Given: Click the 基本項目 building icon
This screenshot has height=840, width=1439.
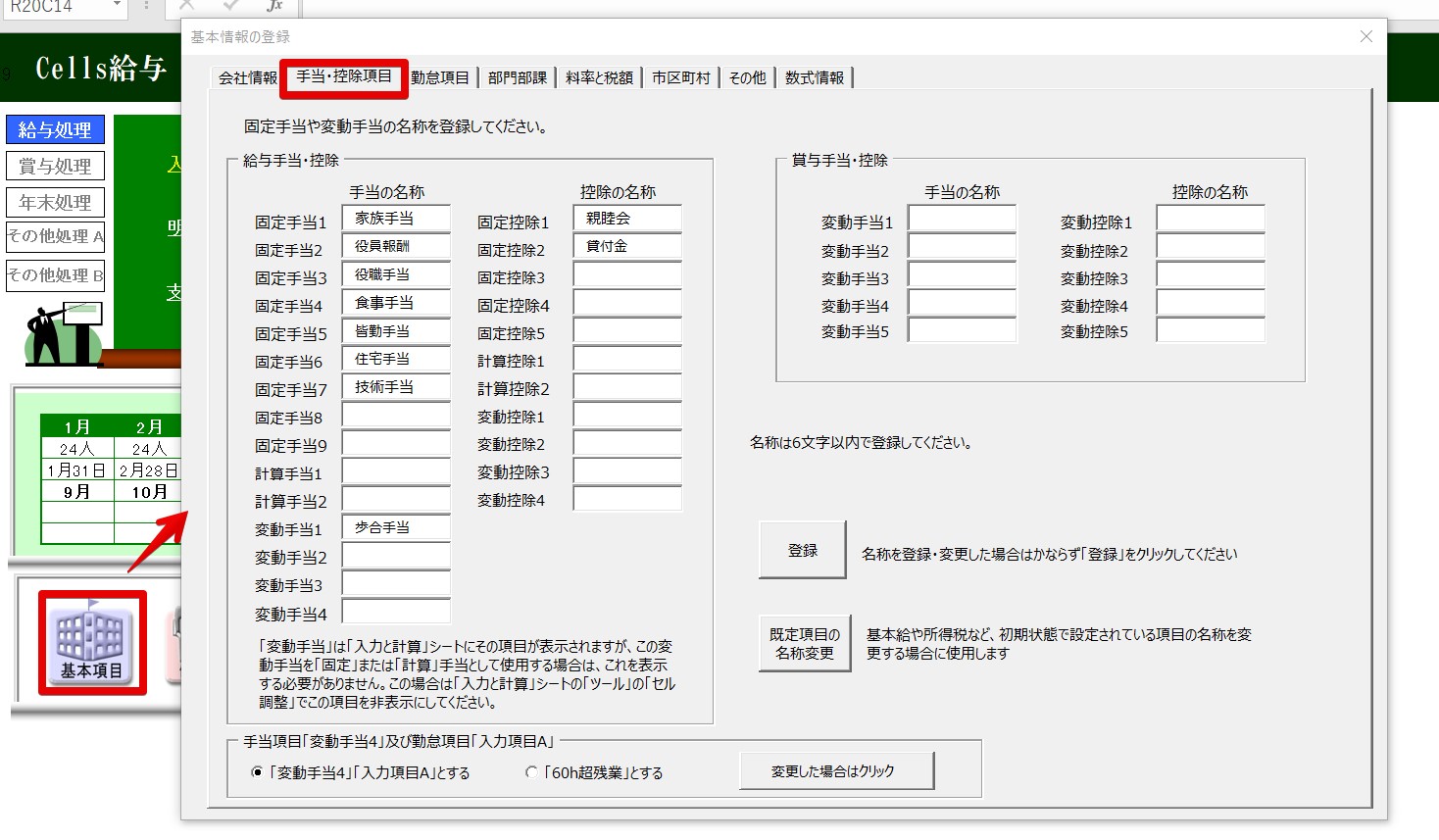Looking at the screenshot, I should (91, 642).
